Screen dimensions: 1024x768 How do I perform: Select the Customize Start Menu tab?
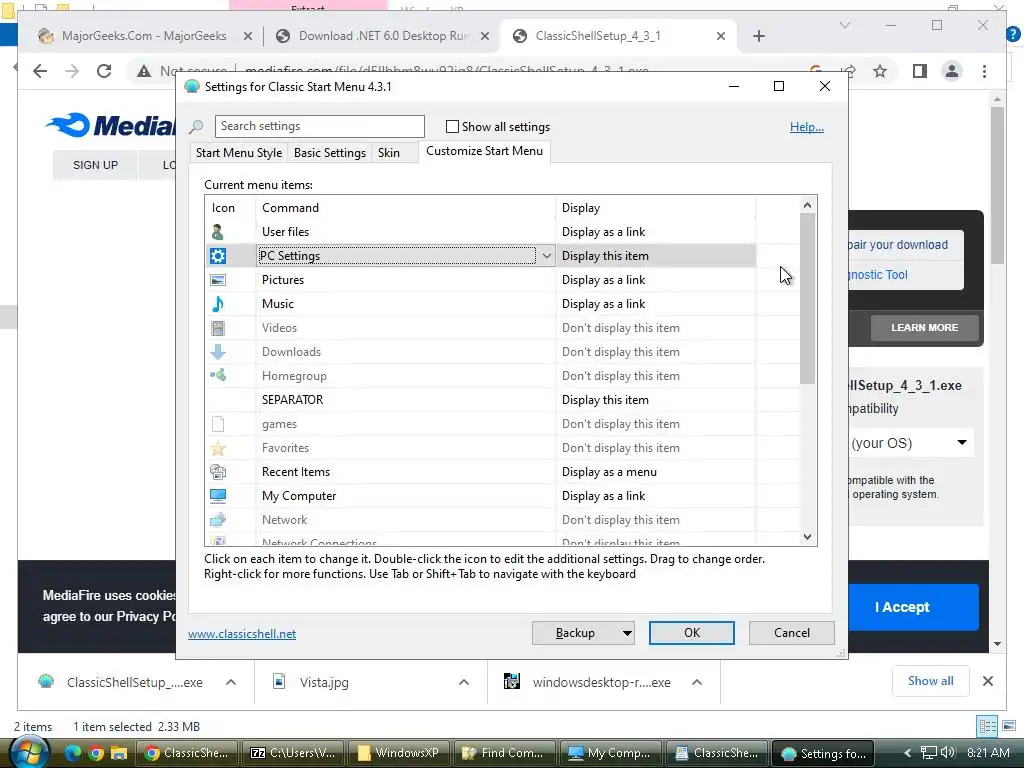(x=485, y=151)
